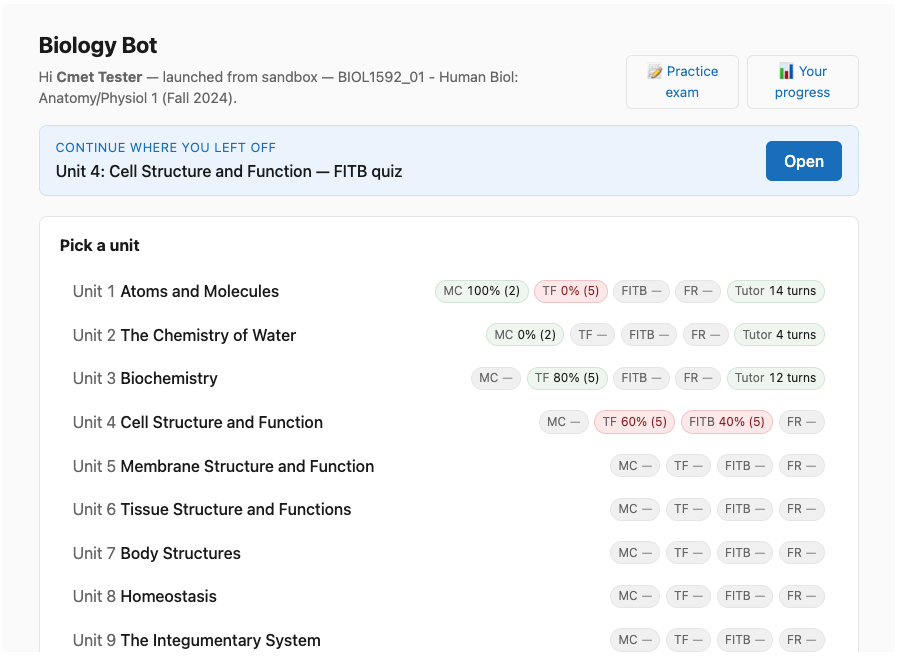Image resolution: width=898 pixels, height=664 pixels.
Task: Open the Unit 4 FITB quiz
Action: pos(804,161)
